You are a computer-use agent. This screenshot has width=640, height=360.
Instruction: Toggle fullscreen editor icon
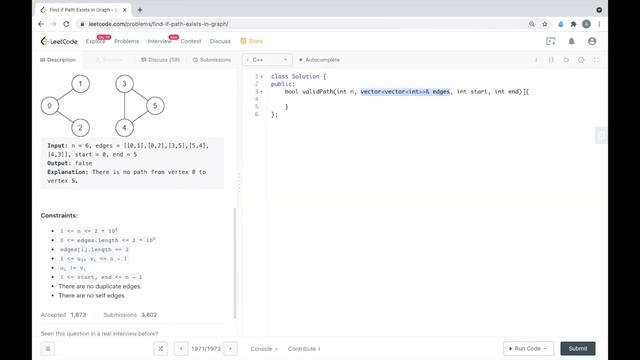pyautogui.click(x=596, y=60)
